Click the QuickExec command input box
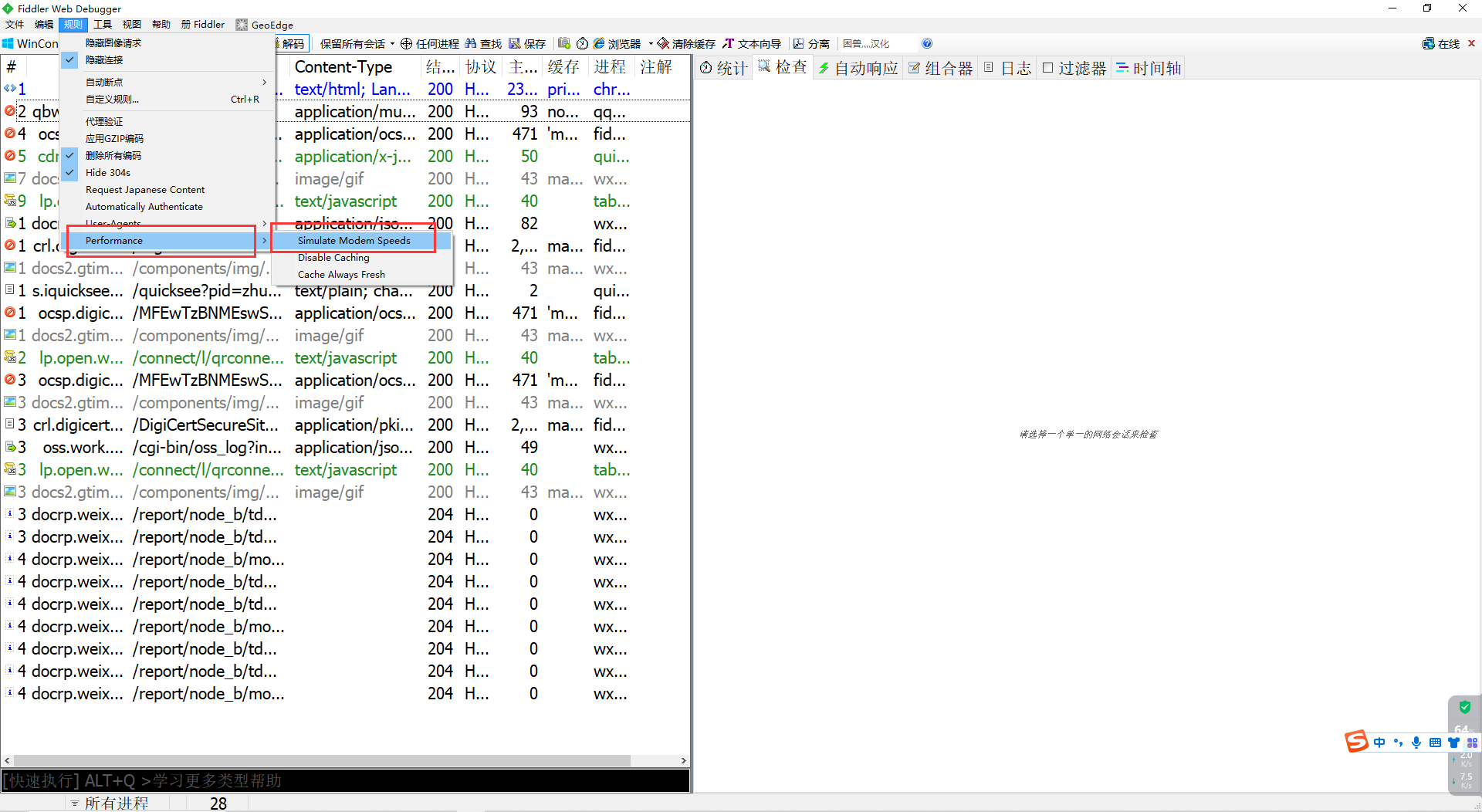The width and height of the screenshot is (1482, 812). [345, 781]
